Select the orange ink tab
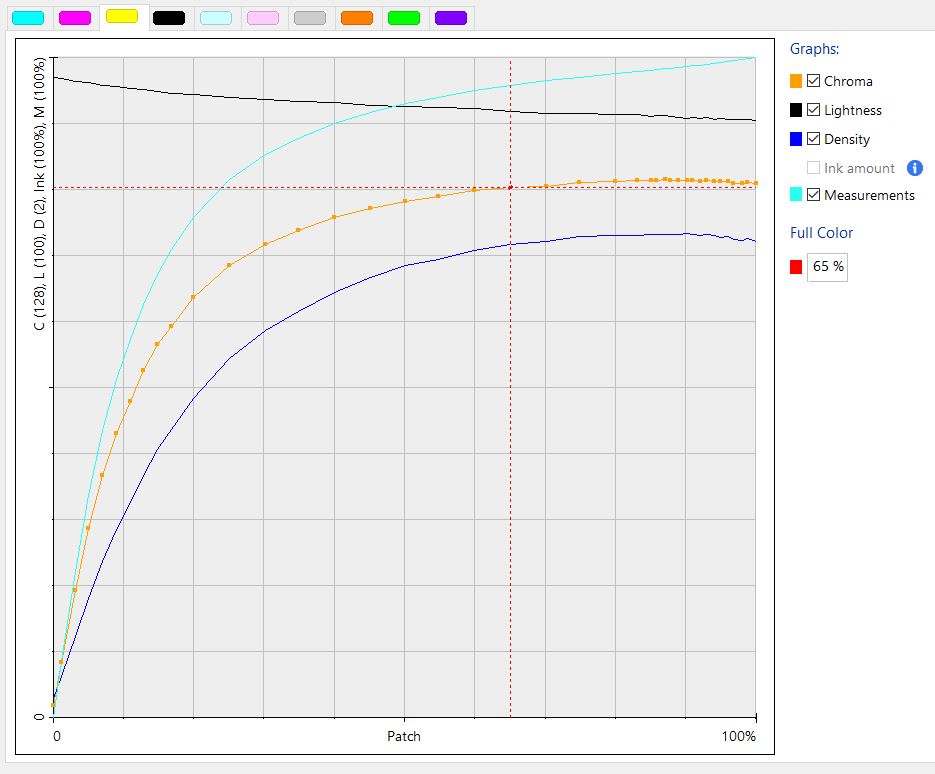Image resolution: width=935 pixels, height=774 pixels. 357,18
